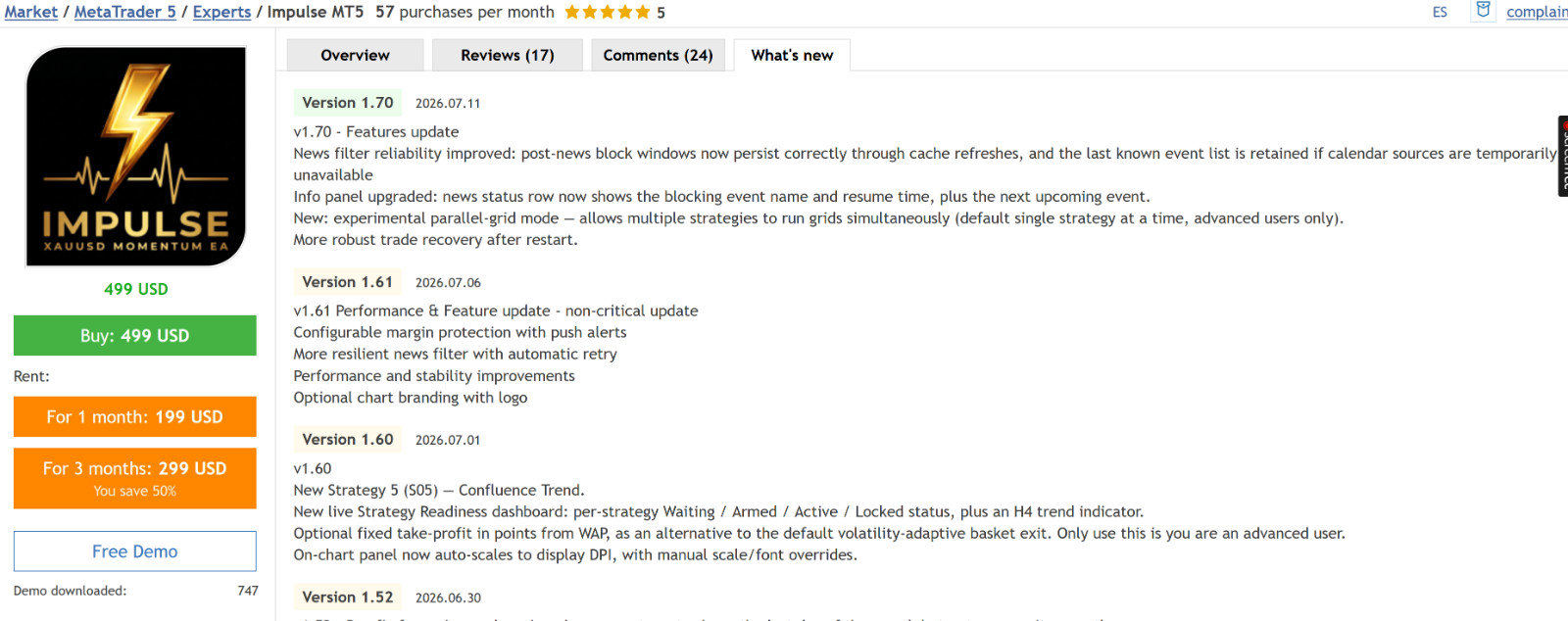Click the complain link
1568x621 pixels.
point(1537,12)
